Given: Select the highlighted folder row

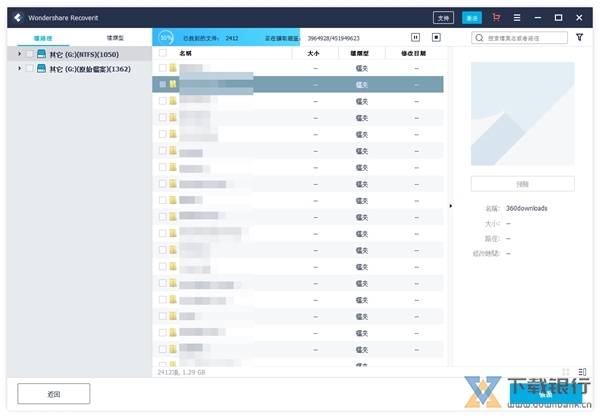Looking at the screenshot, I should (x=298, y=84).
